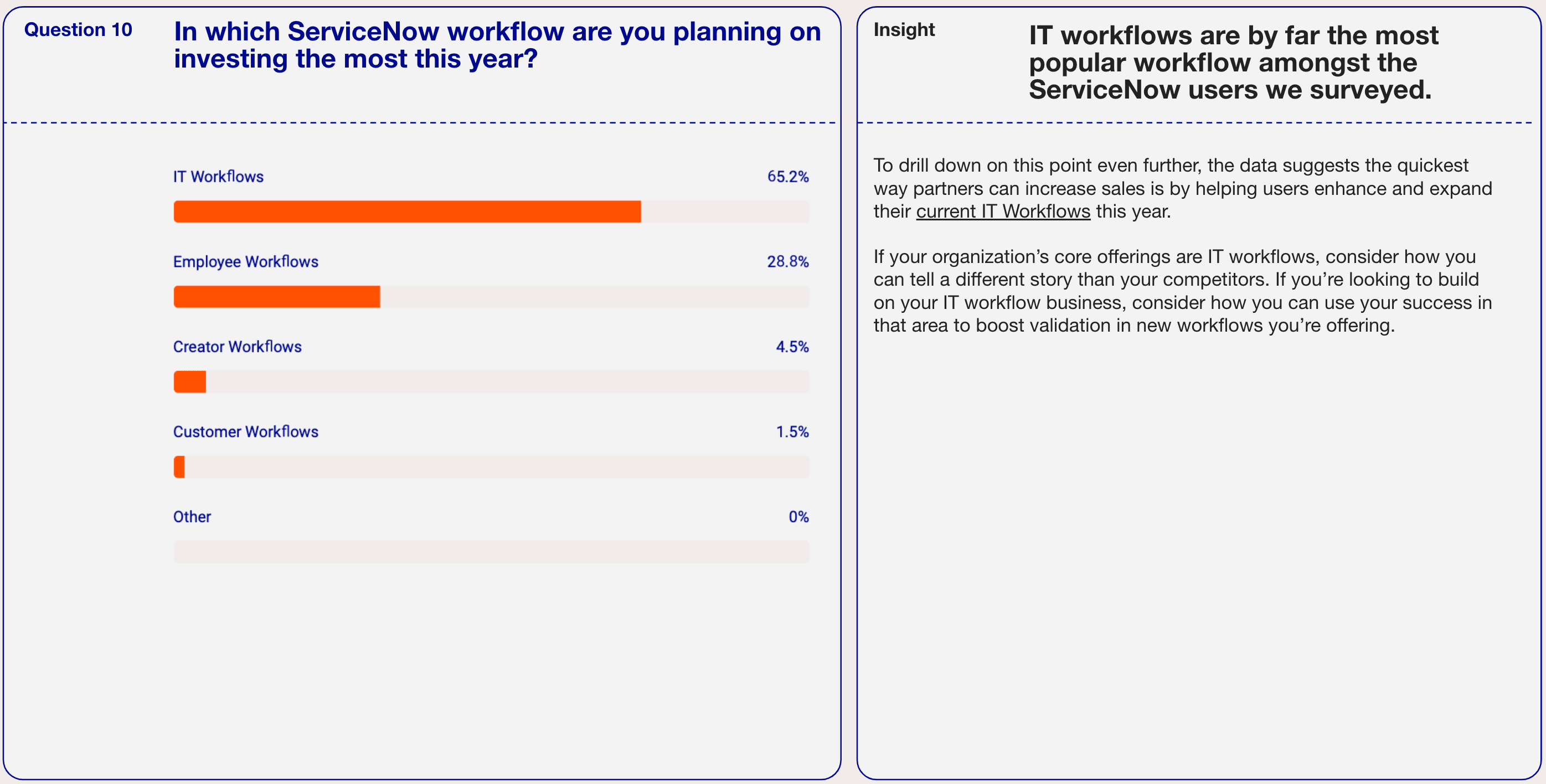Screen dimensions: 1546x784
Task: Click the paragraph starting "If your organization's"
Action: tap(1182, 291)
